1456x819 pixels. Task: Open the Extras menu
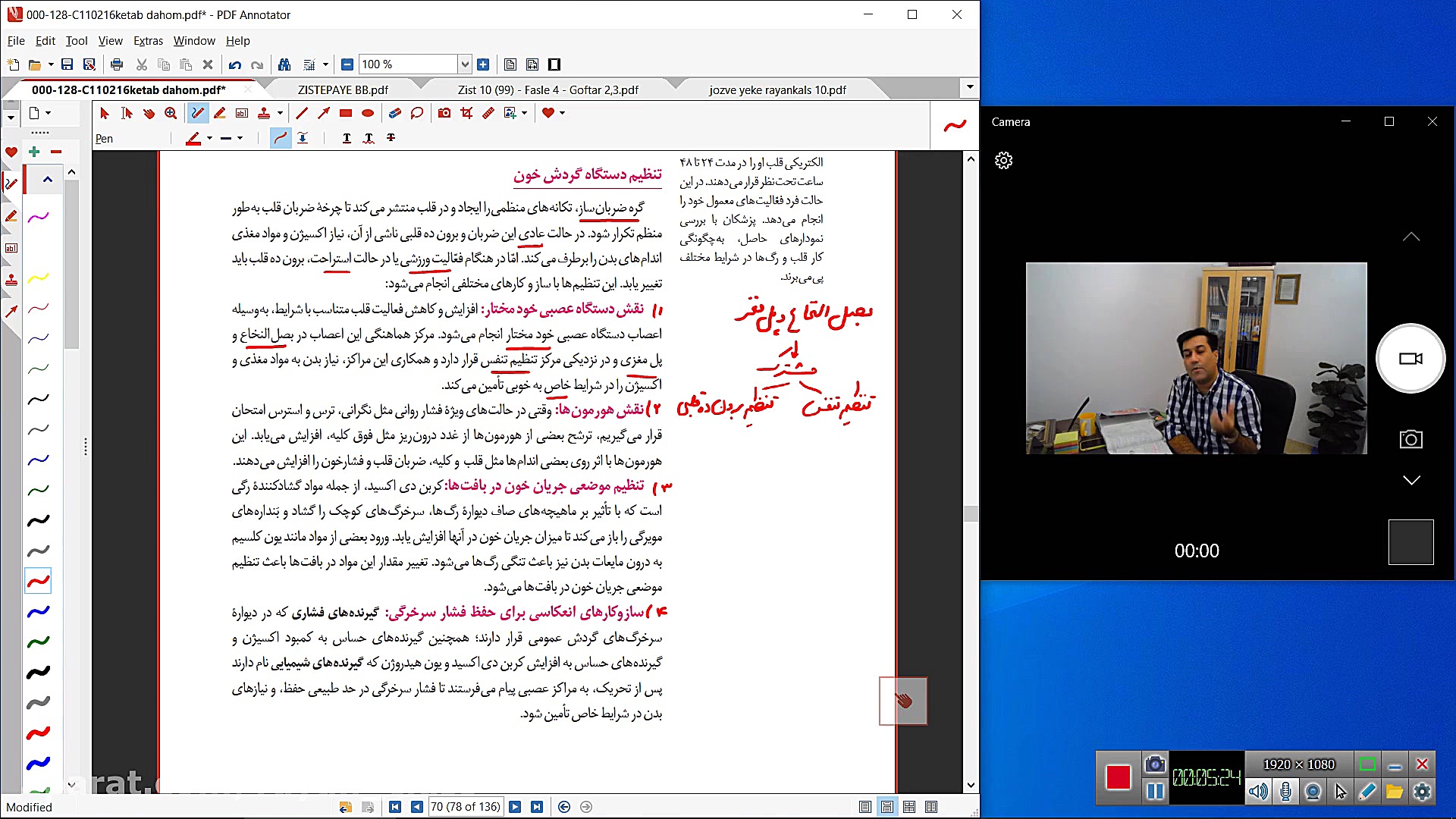pyautogui.click(x=148, y=41)
